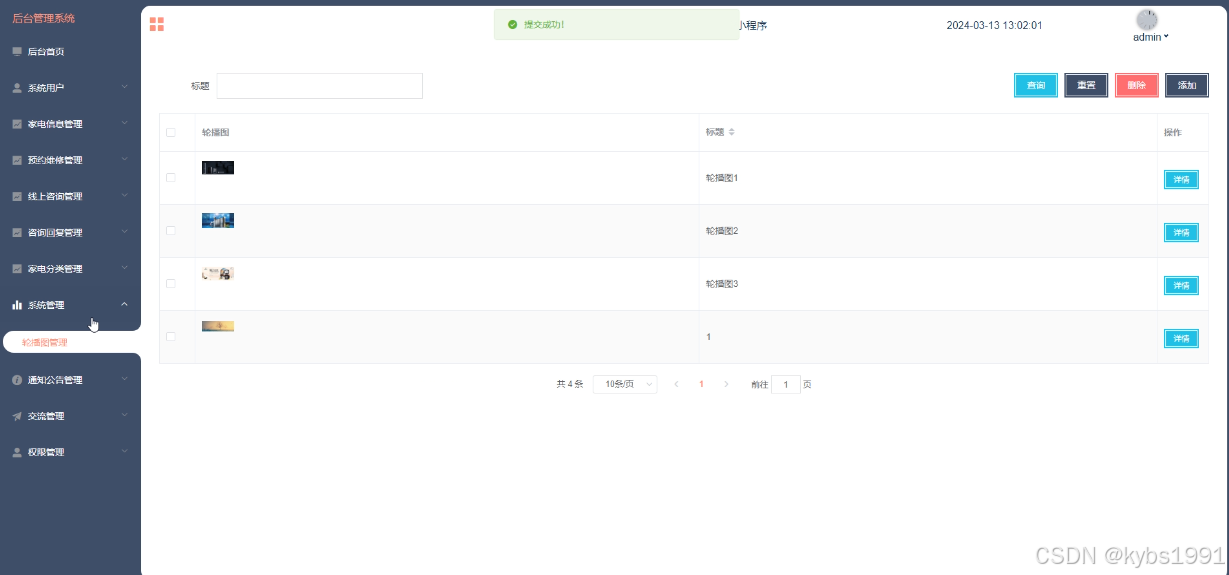The width and height of the screenshot is (1229, 575).
Task: Open 详情 for row 轮播图1
Action: coord(1181,179)
